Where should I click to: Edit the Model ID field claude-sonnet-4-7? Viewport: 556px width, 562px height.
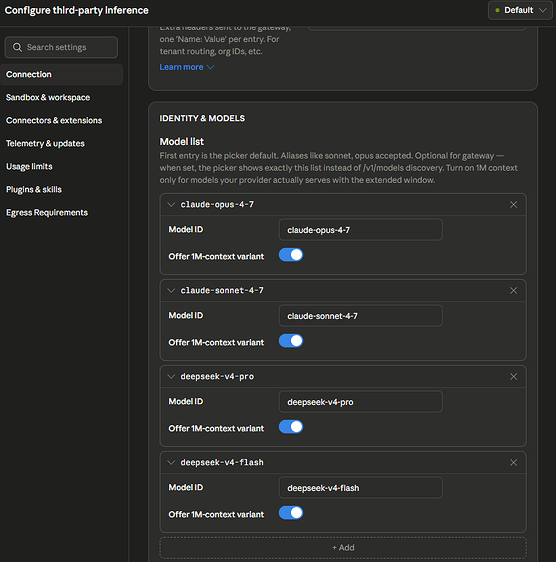point(360,316)
